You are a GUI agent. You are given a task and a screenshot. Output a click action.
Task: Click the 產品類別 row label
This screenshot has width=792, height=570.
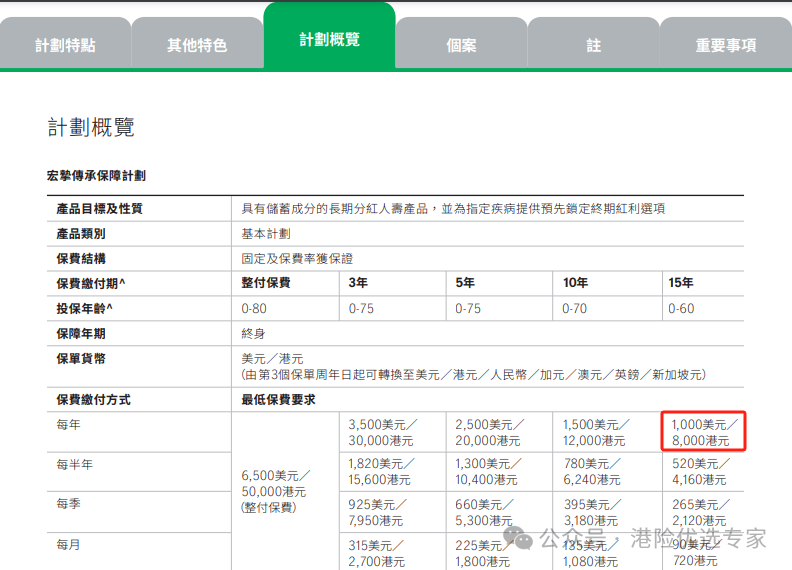click(81, 234)
